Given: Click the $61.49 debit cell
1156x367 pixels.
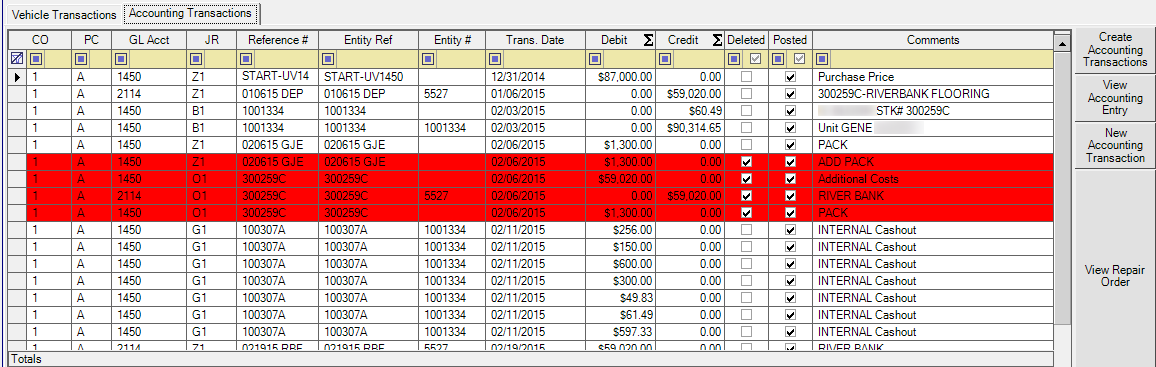Looking at the screenshot, I should (621, 315).
